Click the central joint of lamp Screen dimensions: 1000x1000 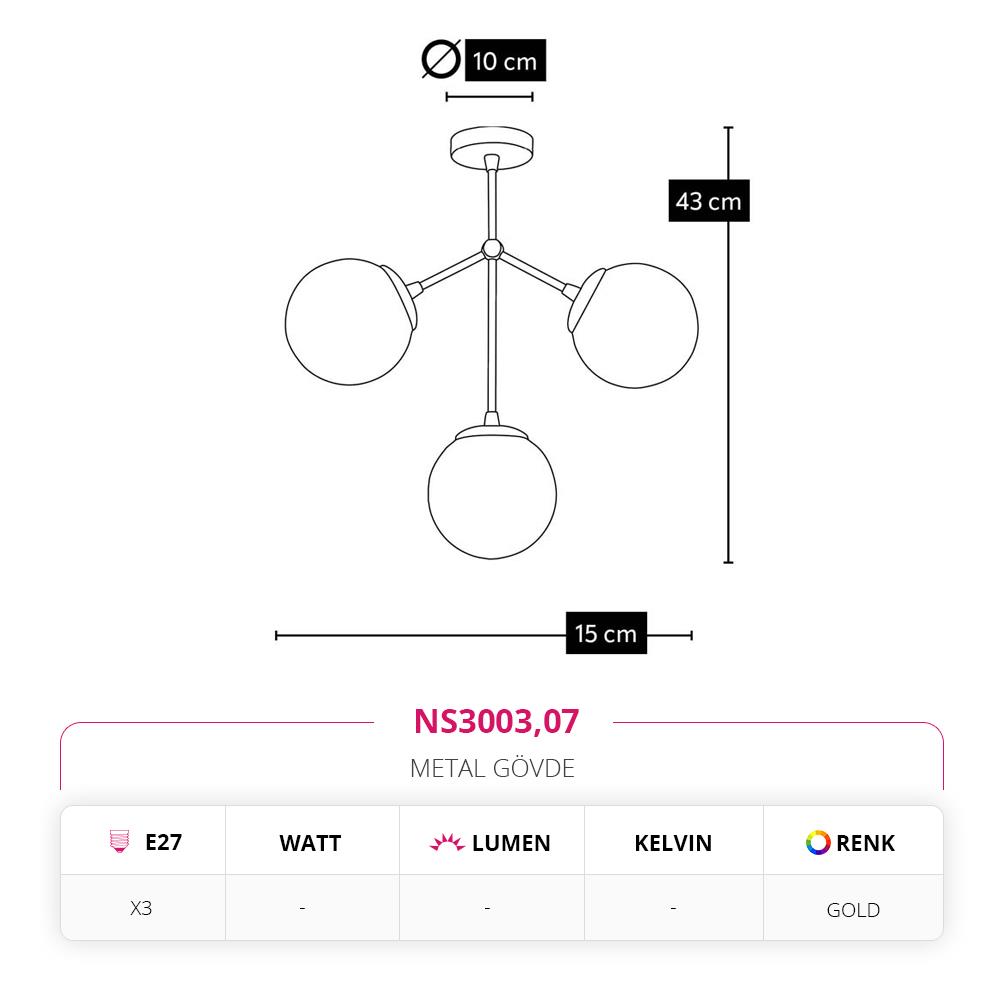[x=492, y=248]
